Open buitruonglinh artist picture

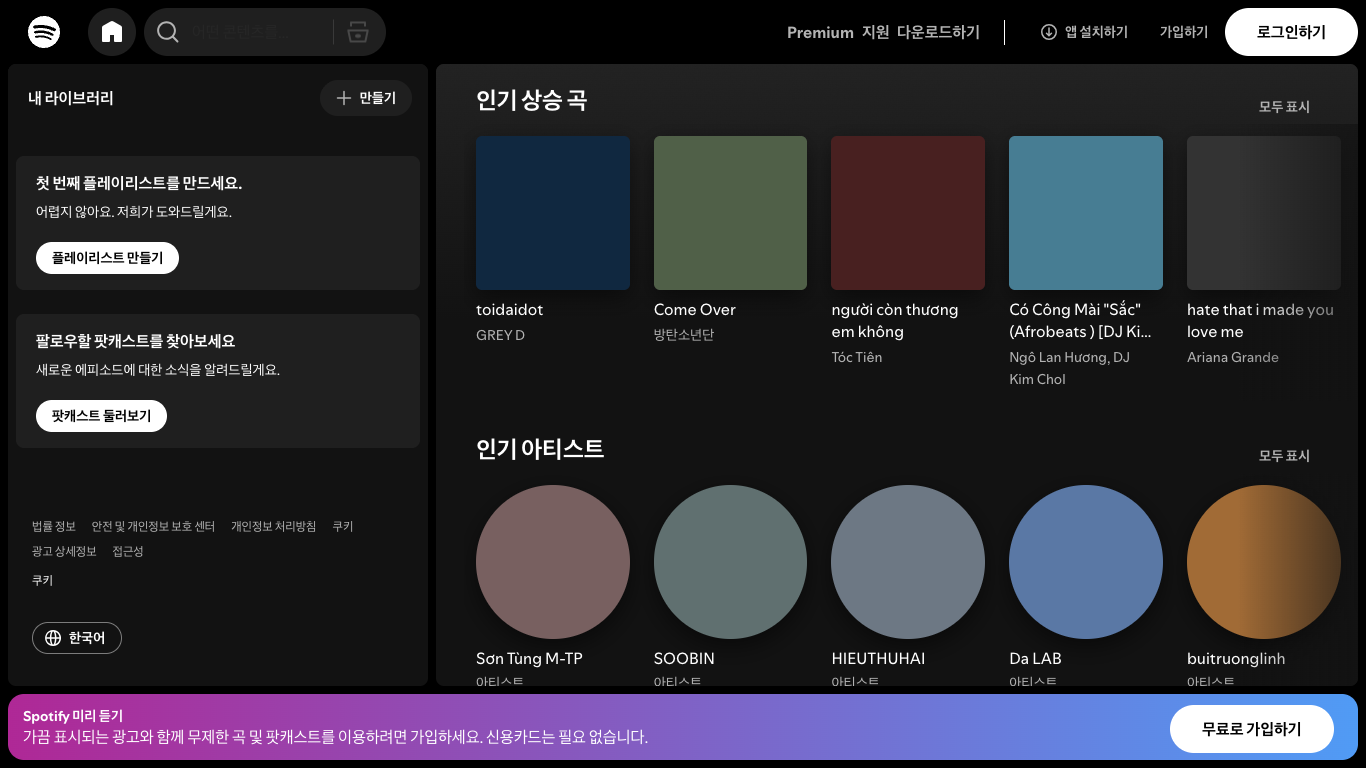point(1264,562)
